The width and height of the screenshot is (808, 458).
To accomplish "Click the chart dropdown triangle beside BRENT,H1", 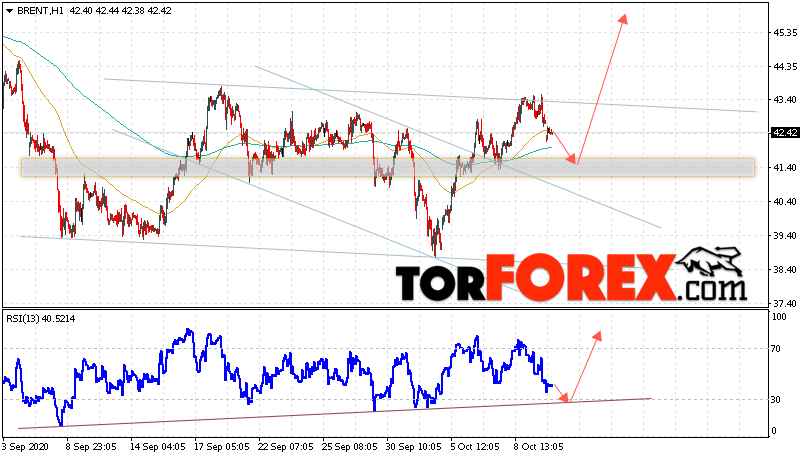I will click(9, 11).
